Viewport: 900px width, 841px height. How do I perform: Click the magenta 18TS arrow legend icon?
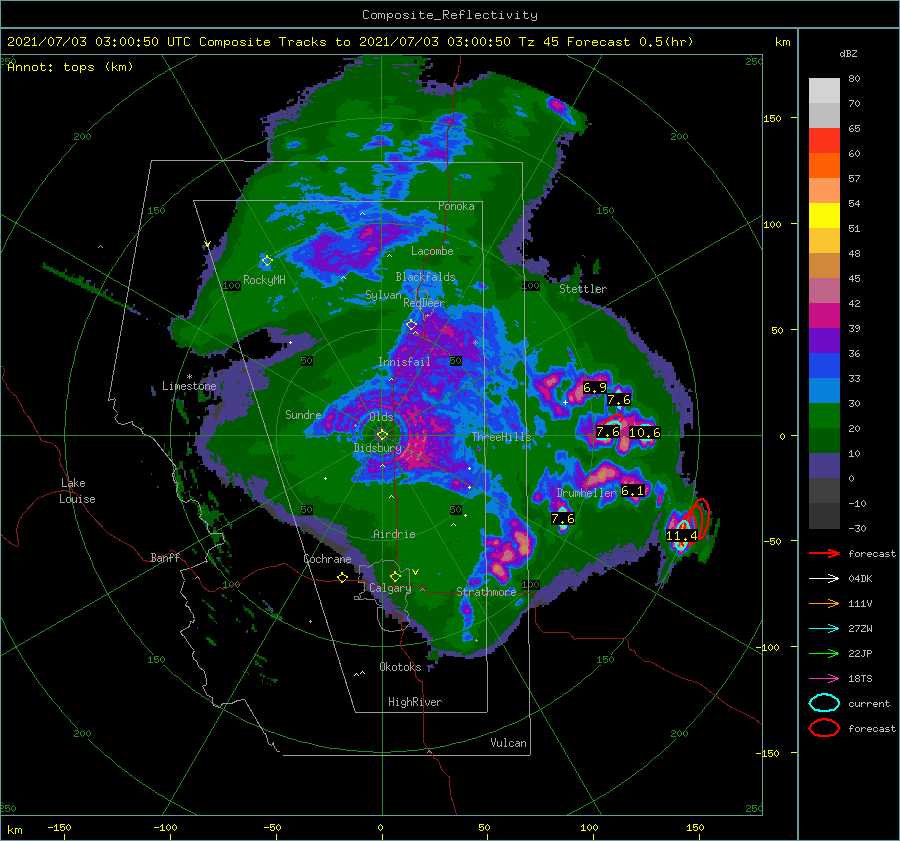[824, 679]
